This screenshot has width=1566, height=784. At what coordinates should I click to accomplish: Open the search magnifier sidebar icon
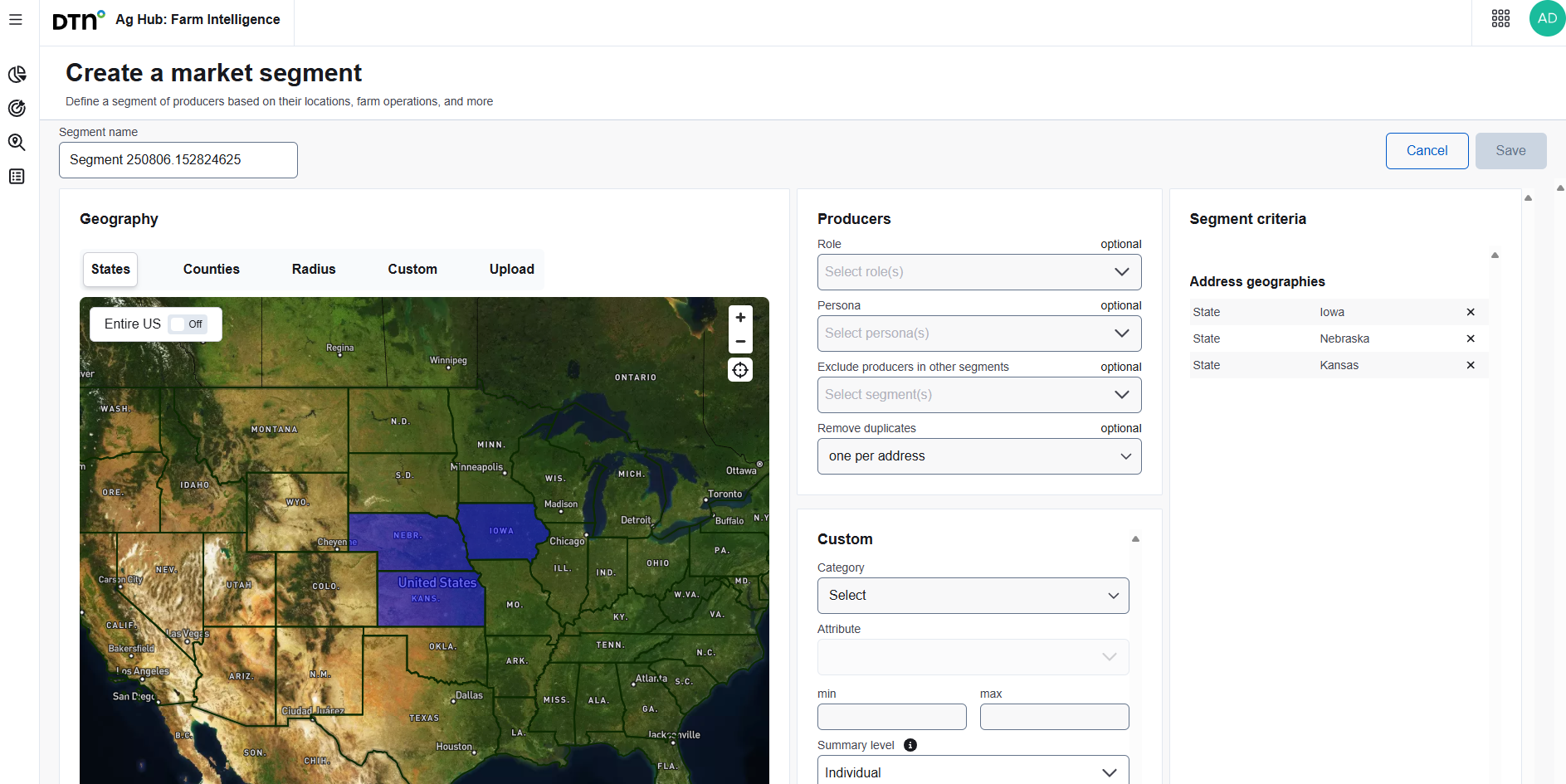coord(17,143)
